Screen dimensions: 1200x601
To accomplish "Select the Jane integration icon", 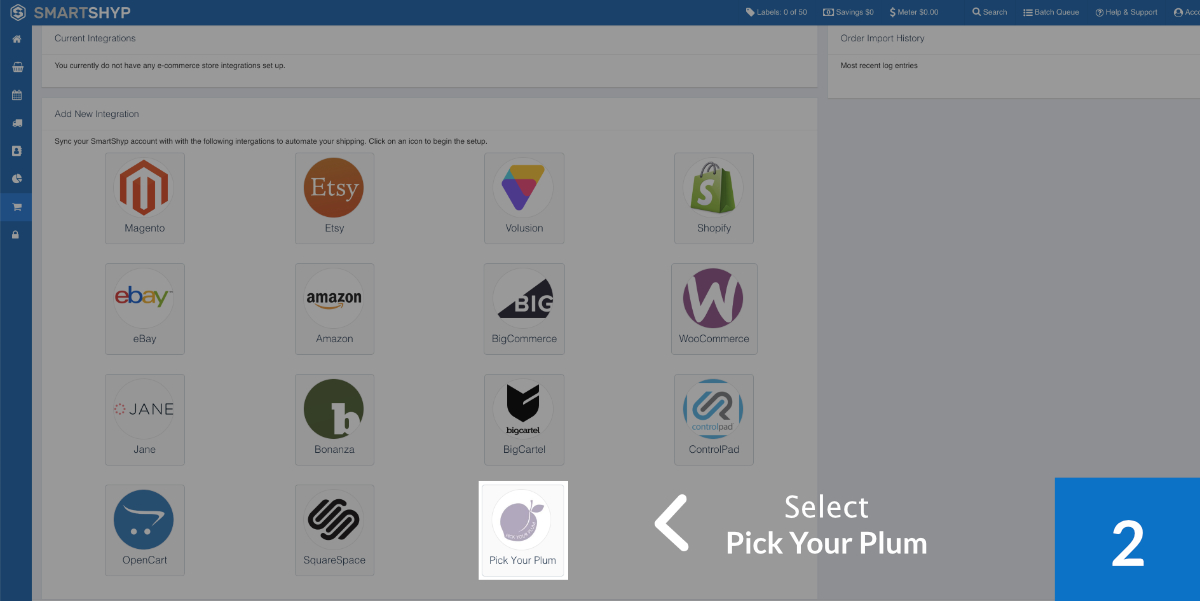I will [145, 419].
